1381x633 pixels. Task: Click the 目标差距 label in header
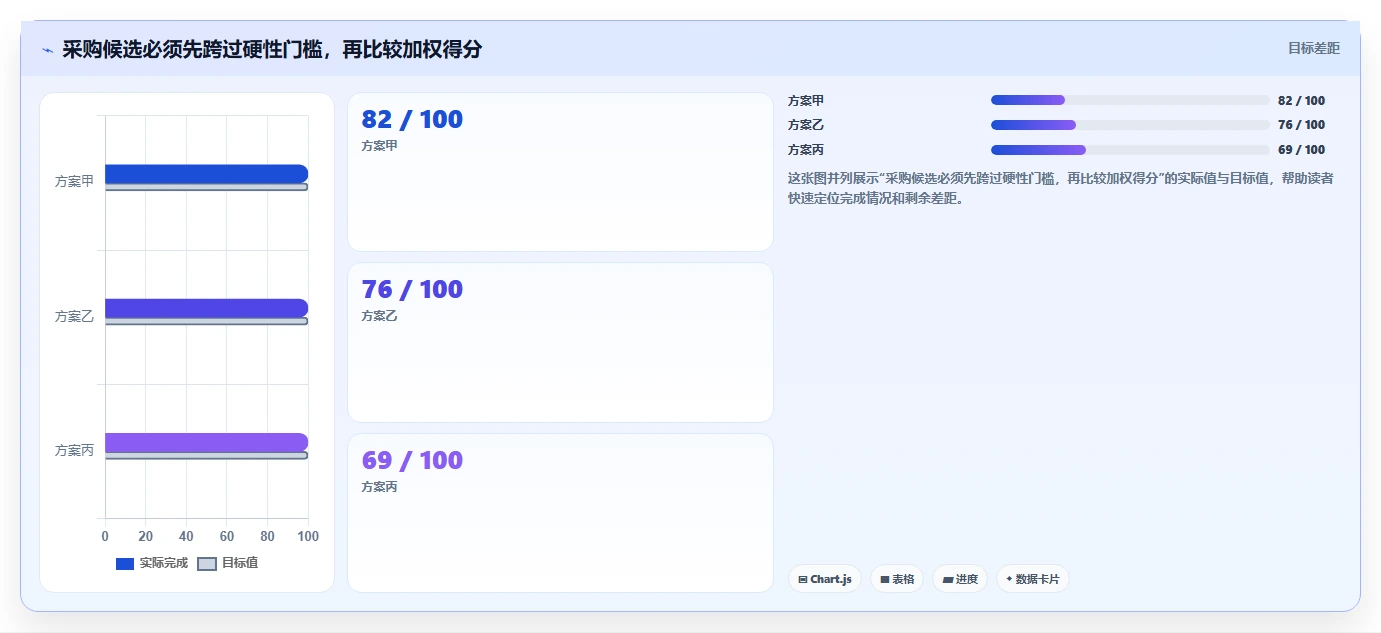tap(1313, 48)
